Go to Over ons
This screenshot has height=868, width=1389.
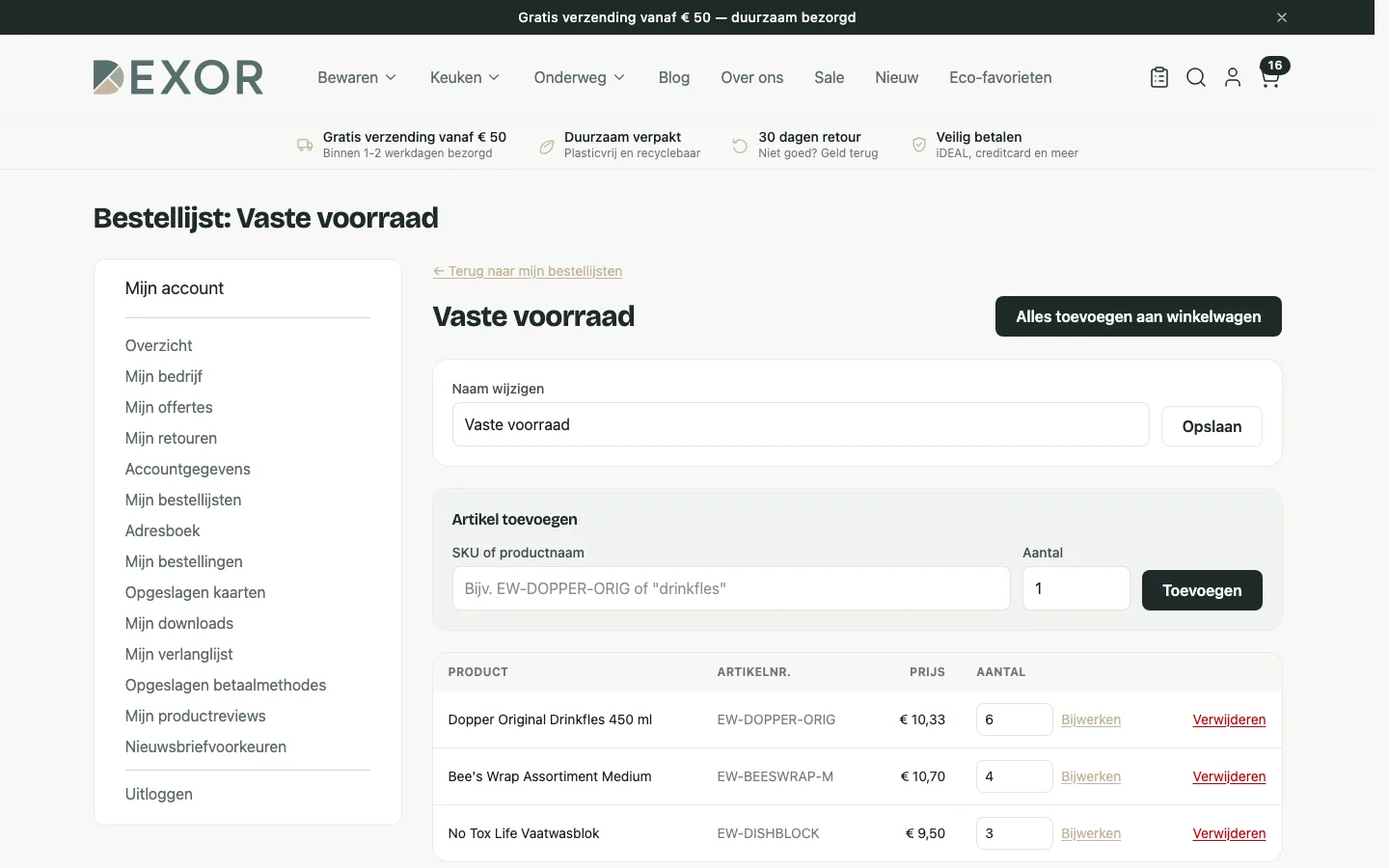tap(752, 77)
